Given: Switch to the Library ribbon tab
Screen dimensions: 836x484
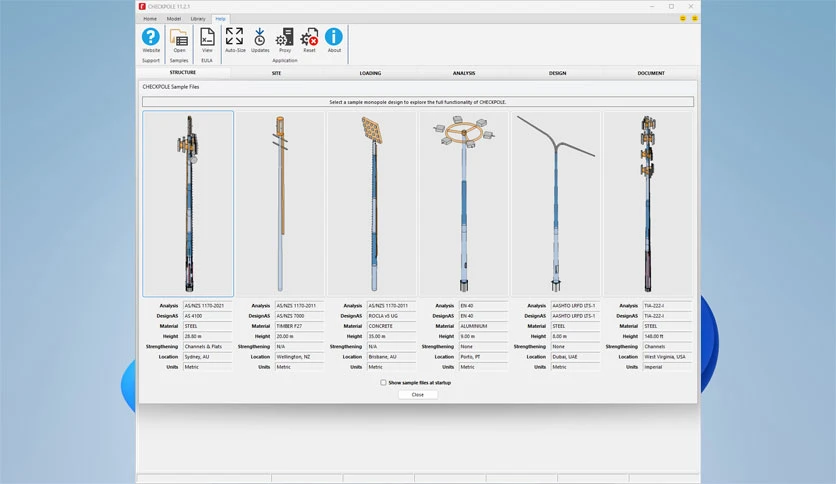Looking at the screenshot, I should pos(198,19).
